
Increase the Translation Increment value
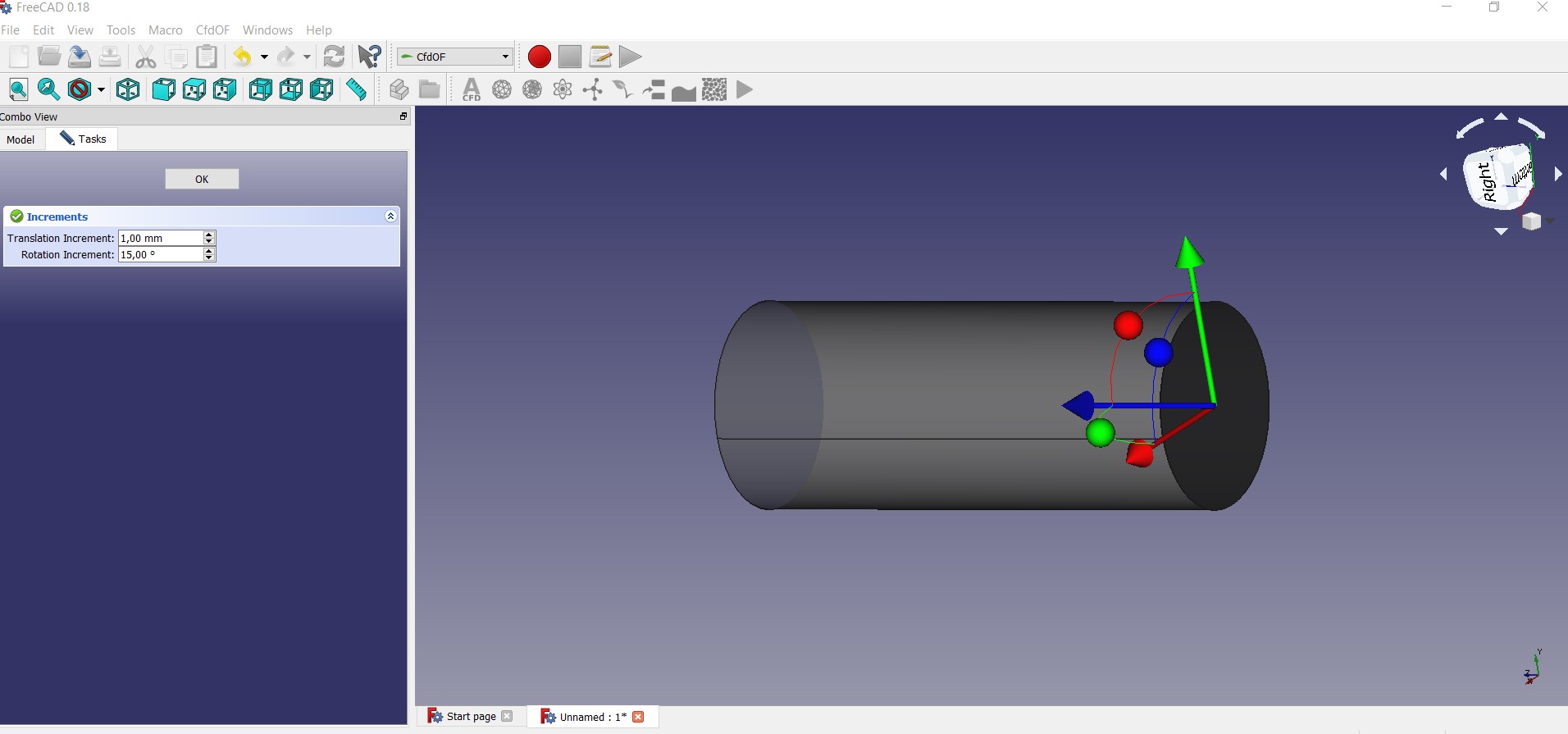click(x=209, y=235)
